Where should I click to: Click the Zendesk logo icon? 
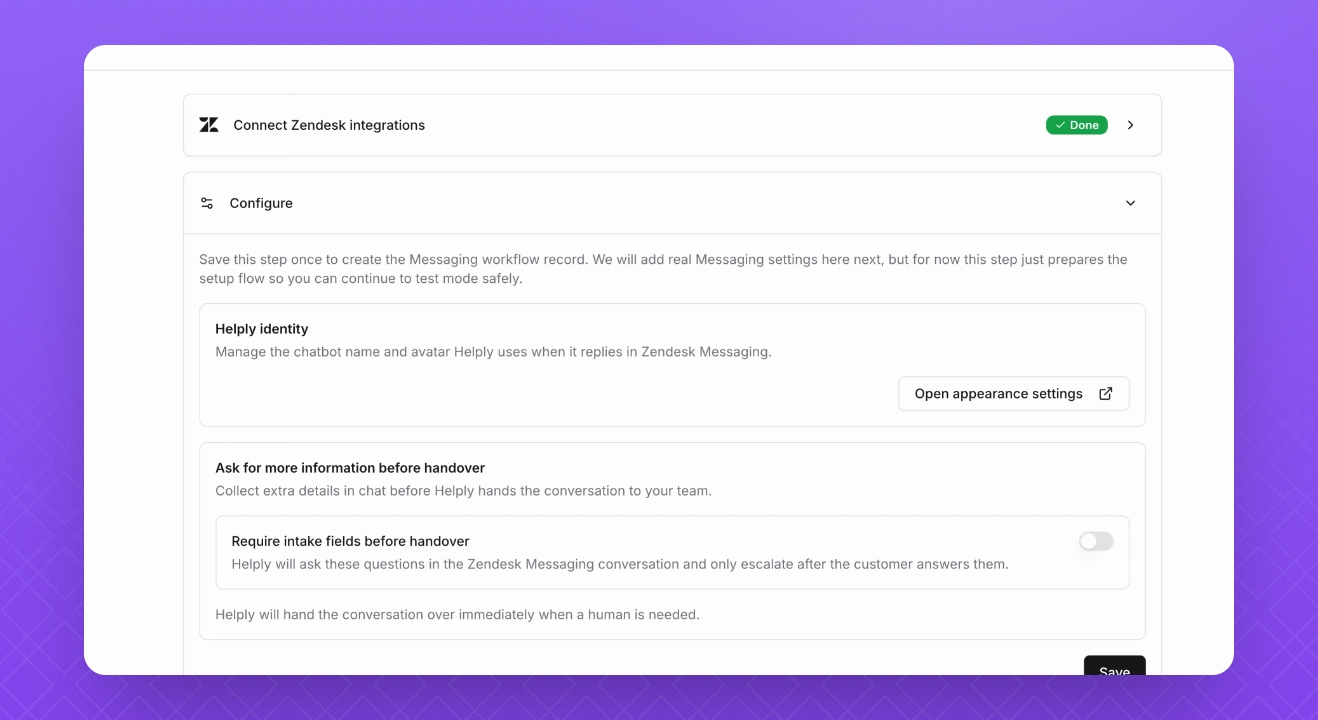click(x=209, y=125)
